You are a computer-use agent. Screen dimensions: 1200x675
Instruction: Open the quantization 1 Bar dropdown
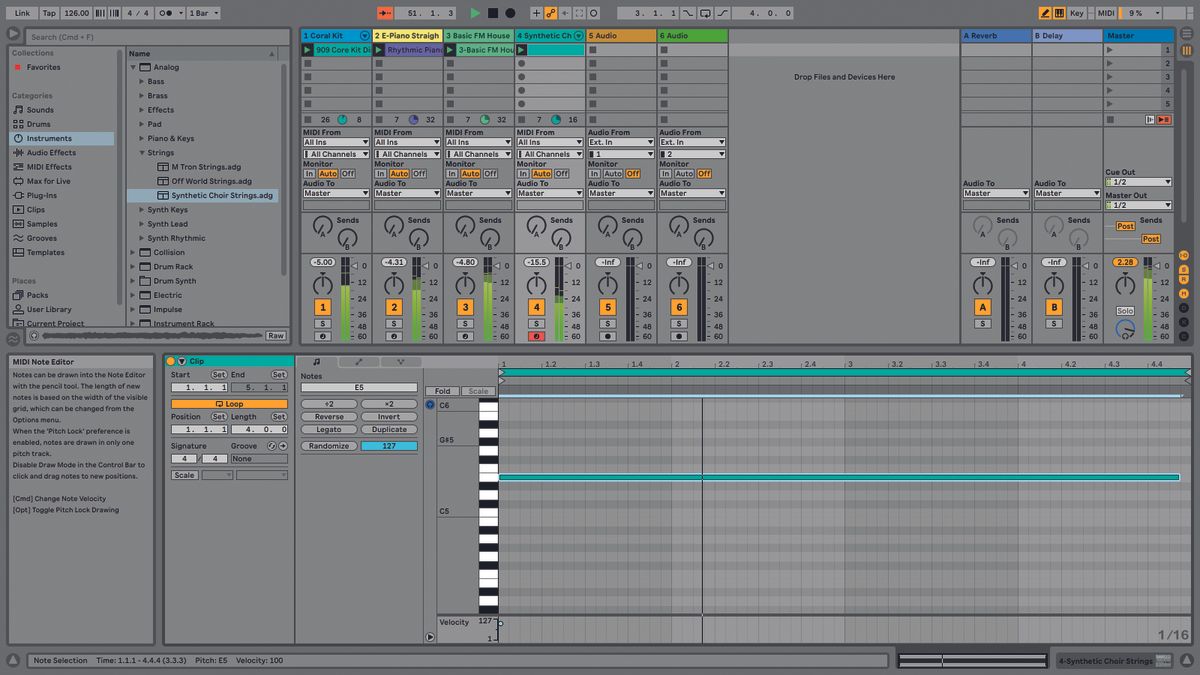[x=204, y=13]
